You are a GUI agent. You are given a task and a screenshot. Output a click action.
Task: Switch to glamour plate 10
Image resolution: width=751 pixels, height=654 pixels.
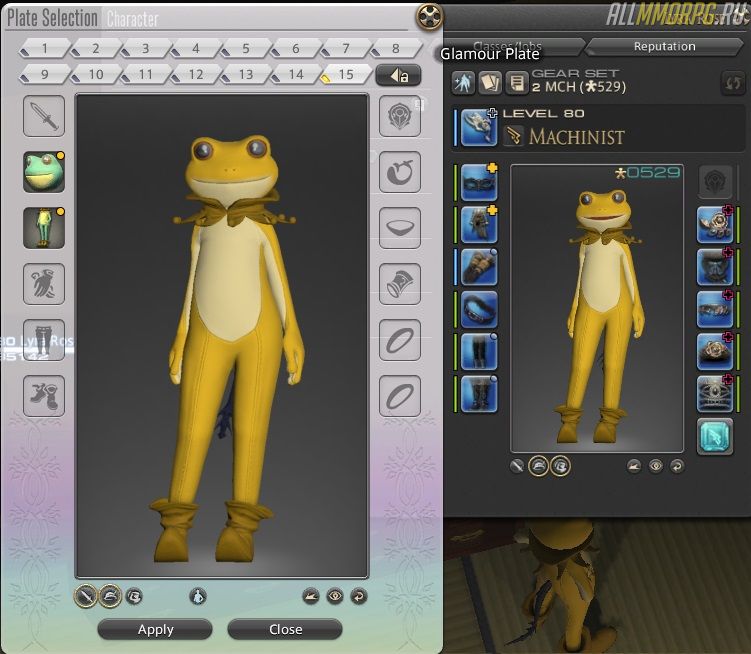[95, 74]
